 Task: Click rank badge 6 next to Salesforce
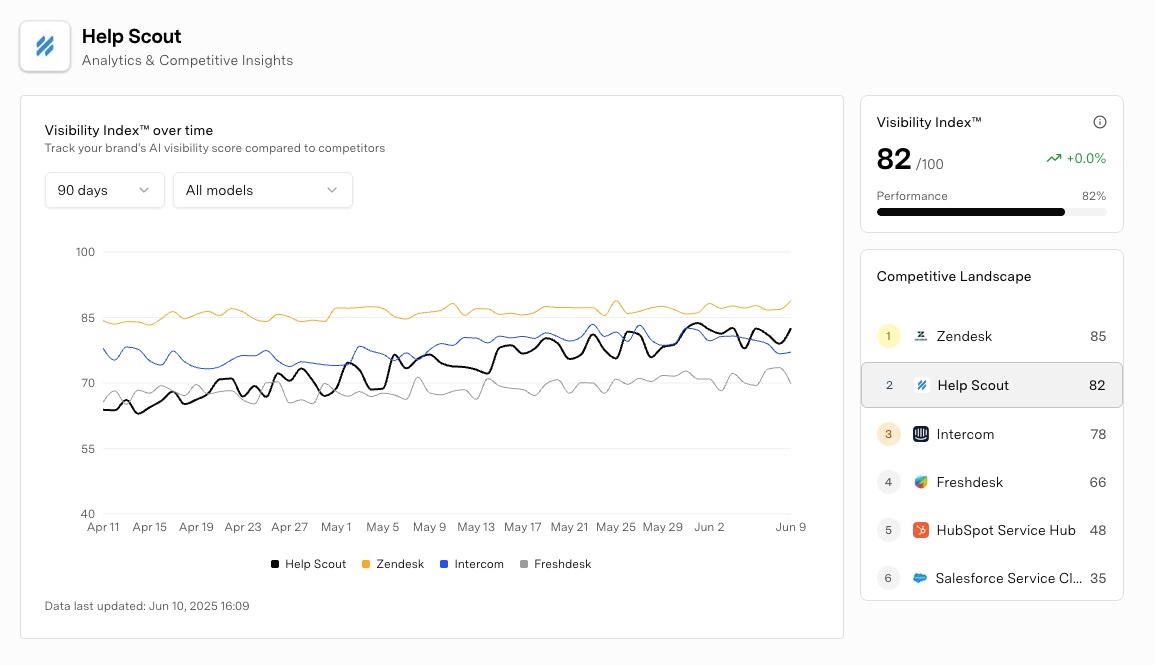click(888, 578)
